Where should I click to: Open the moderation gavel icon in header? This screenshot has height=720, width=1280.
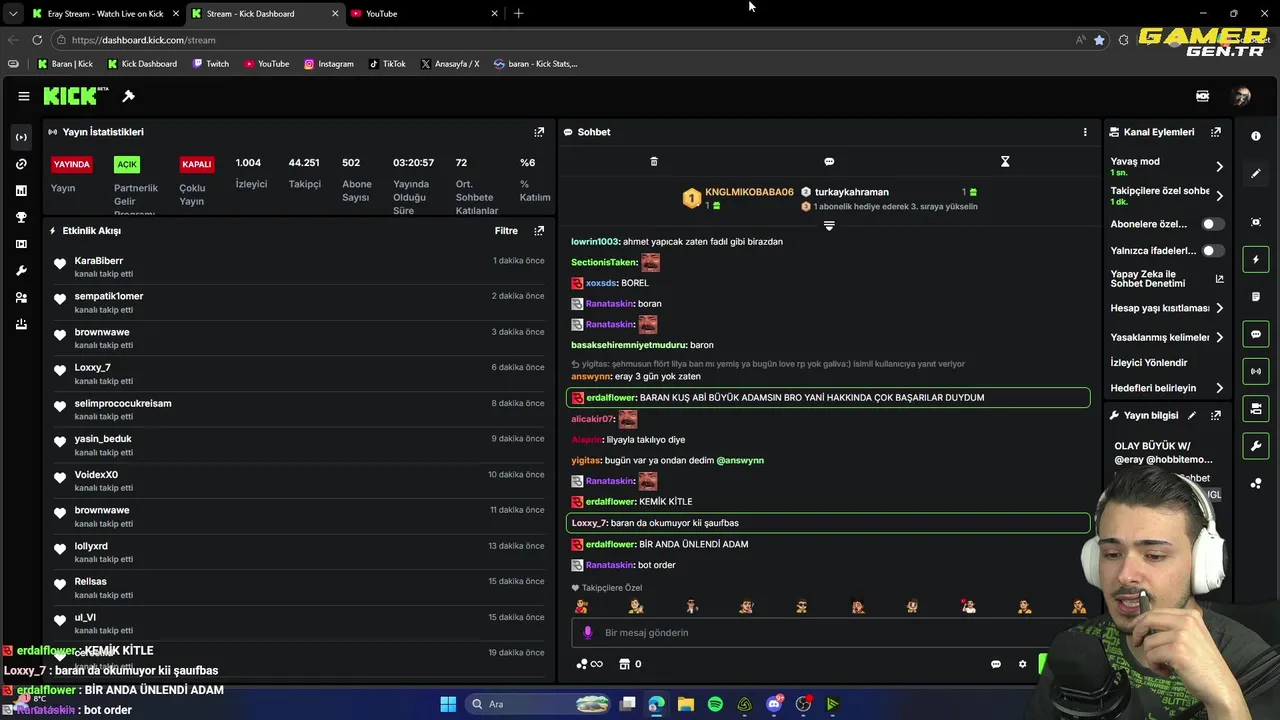click(x=128, y=96)
